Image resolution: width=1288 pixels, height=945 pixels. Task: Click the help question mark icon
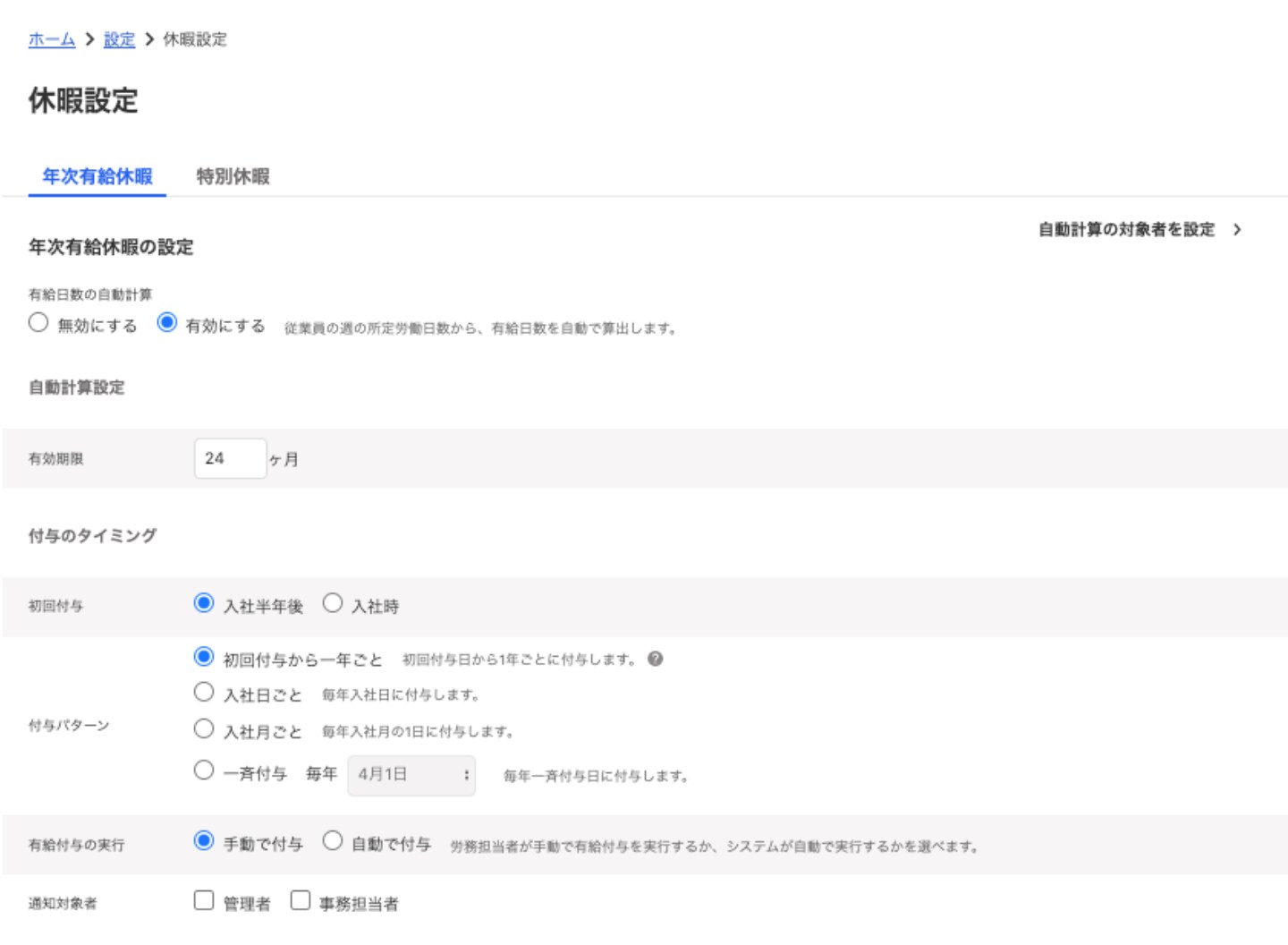pyautogui.click(x=656, y=659)
